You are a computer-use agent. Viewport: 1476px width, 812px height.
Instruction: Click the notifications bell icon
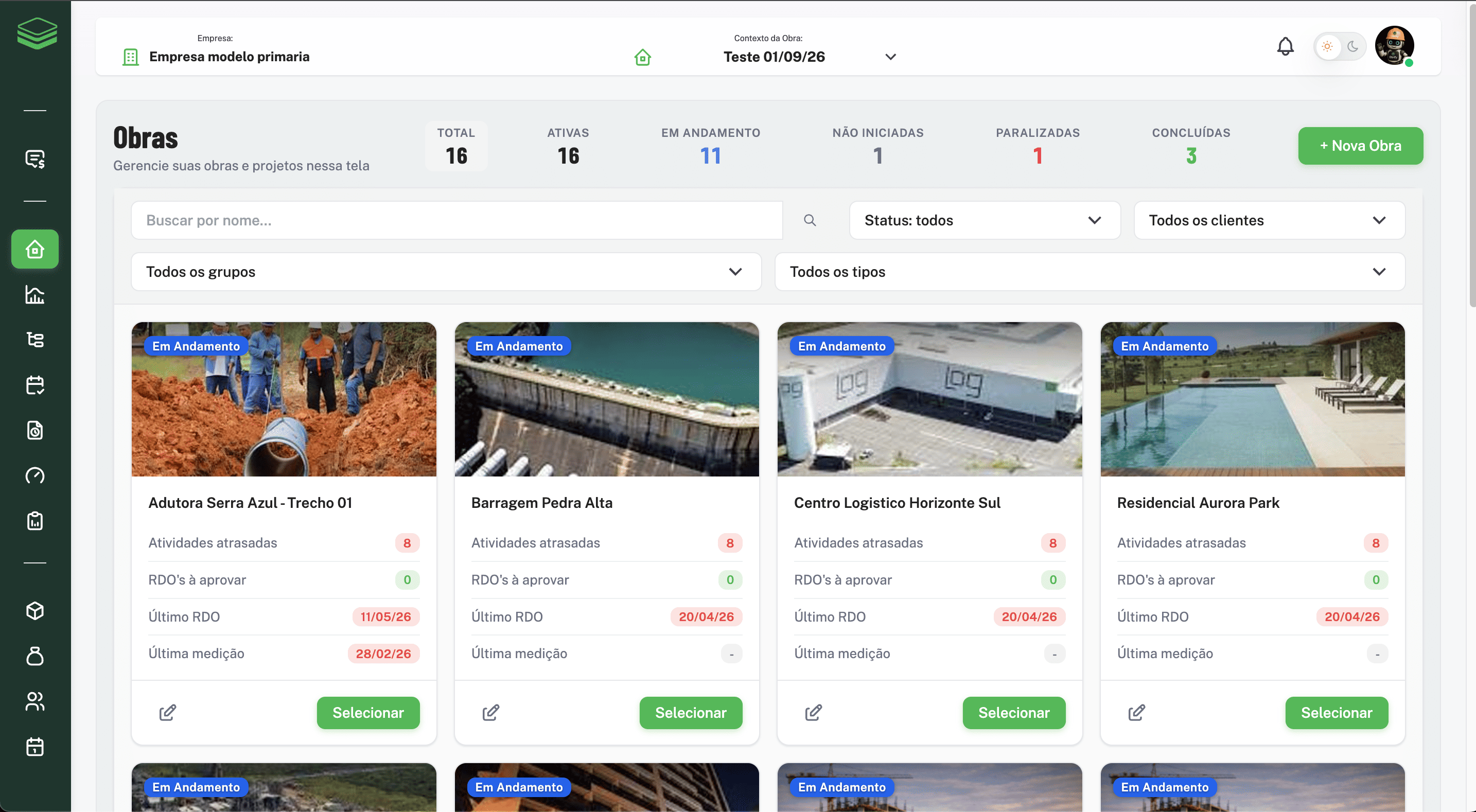tap(1285, 46)
